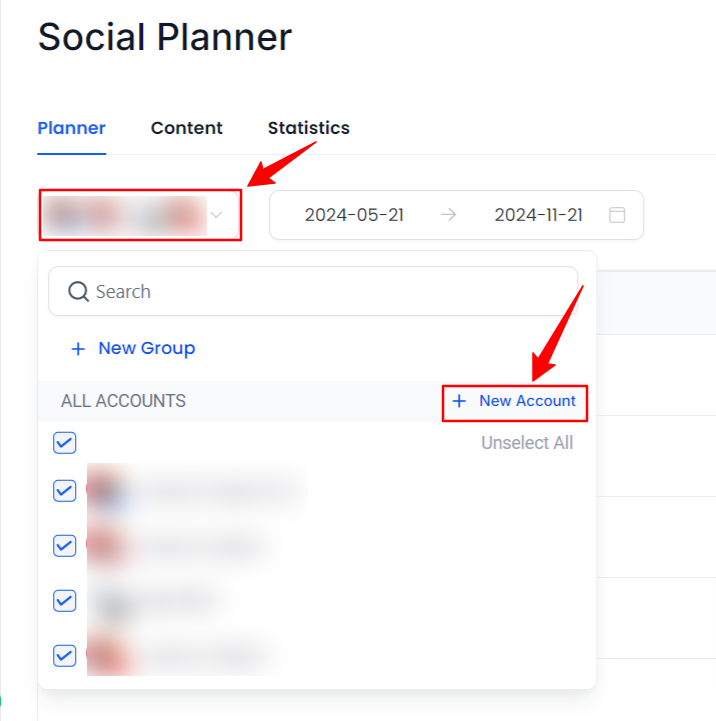Toggle the select-all accounts checkbox

[64, 443]
